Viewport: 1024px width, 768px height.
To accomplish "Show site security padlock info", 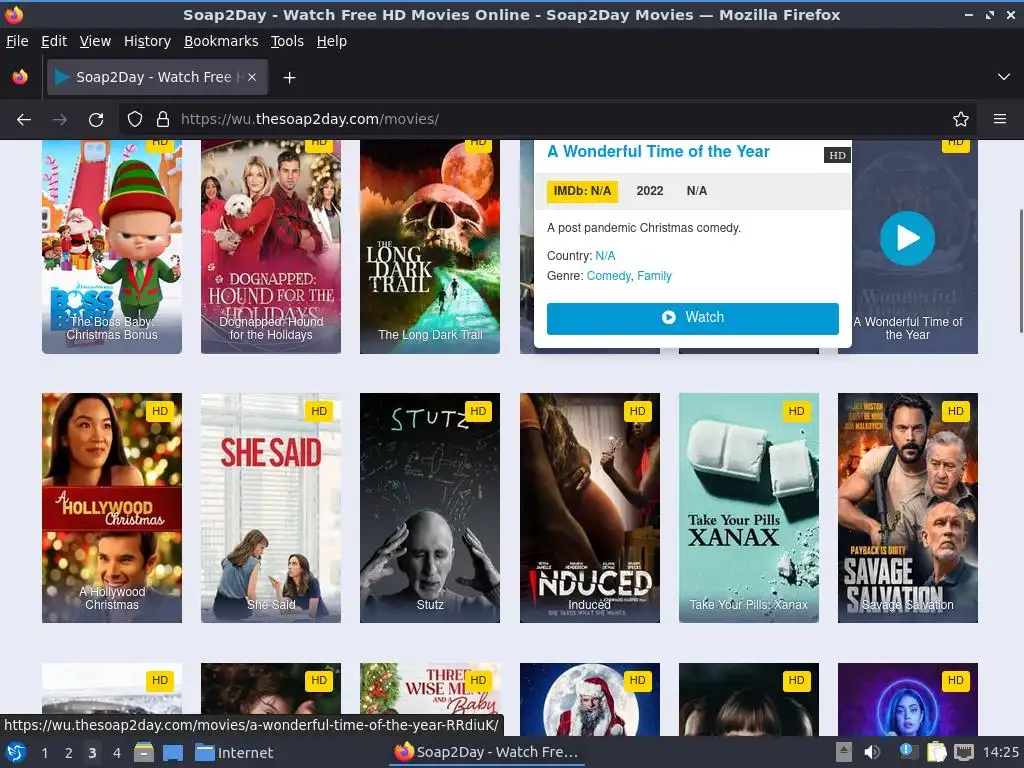I will tap(163, 120).
